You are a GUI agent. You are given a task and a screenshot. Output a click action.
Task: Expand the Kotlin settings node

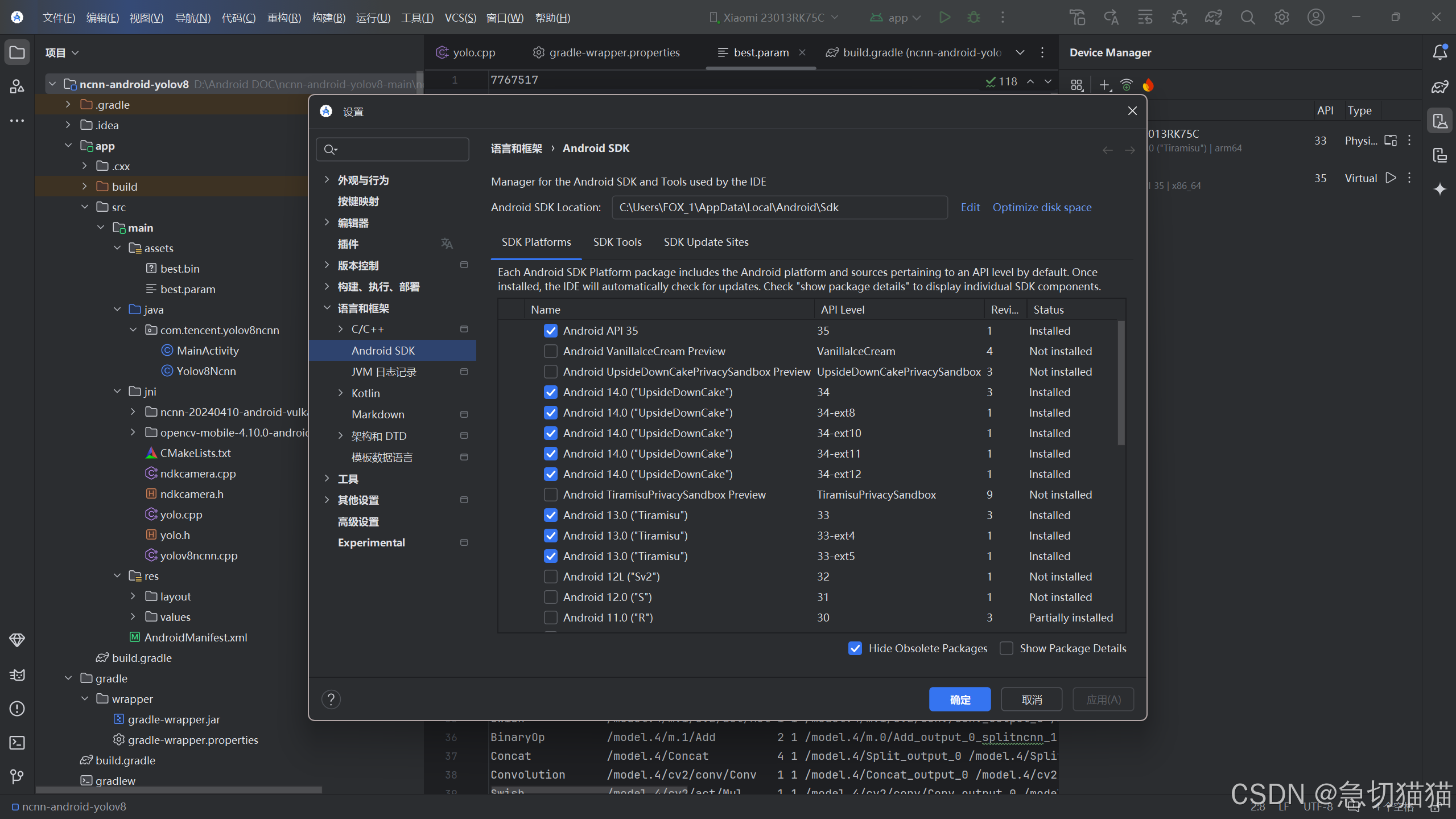[341, 393]
